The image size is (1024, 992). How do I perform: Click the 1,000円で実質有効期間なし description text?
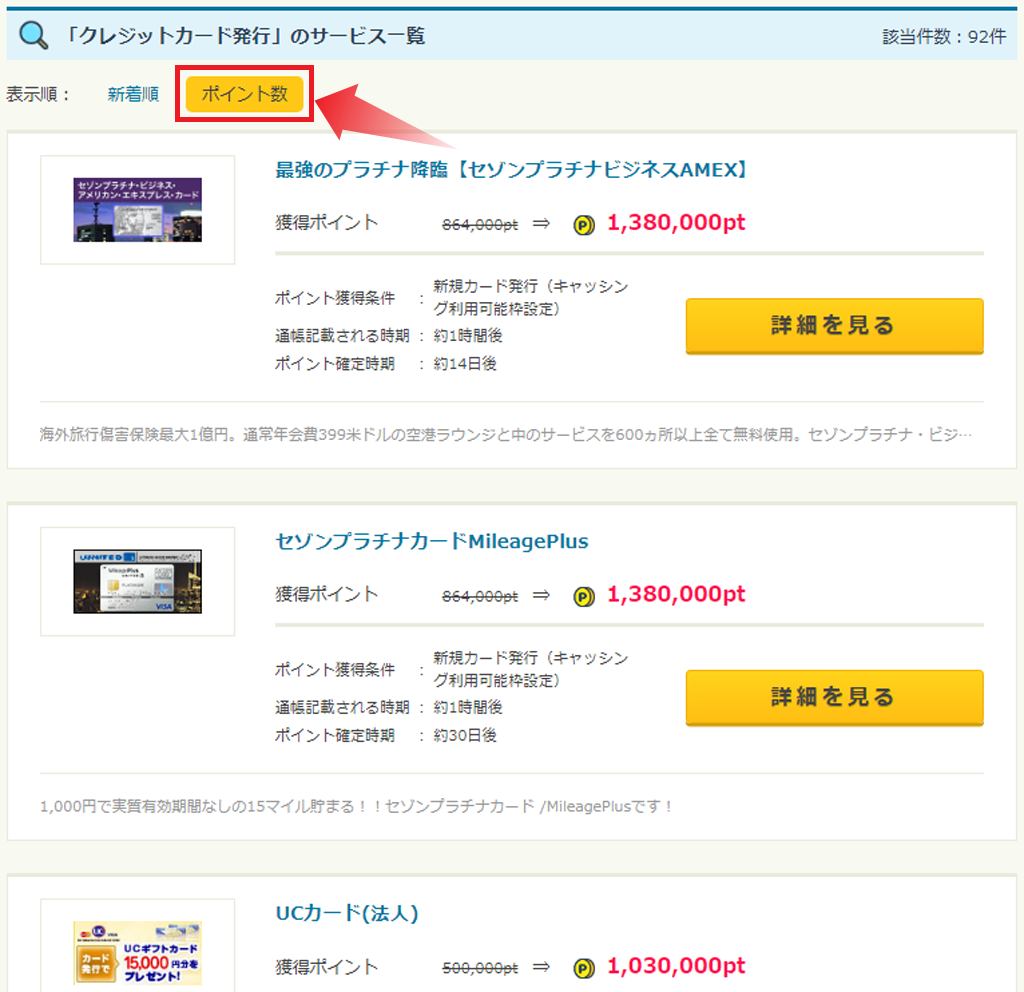click(x=357, y=807)
